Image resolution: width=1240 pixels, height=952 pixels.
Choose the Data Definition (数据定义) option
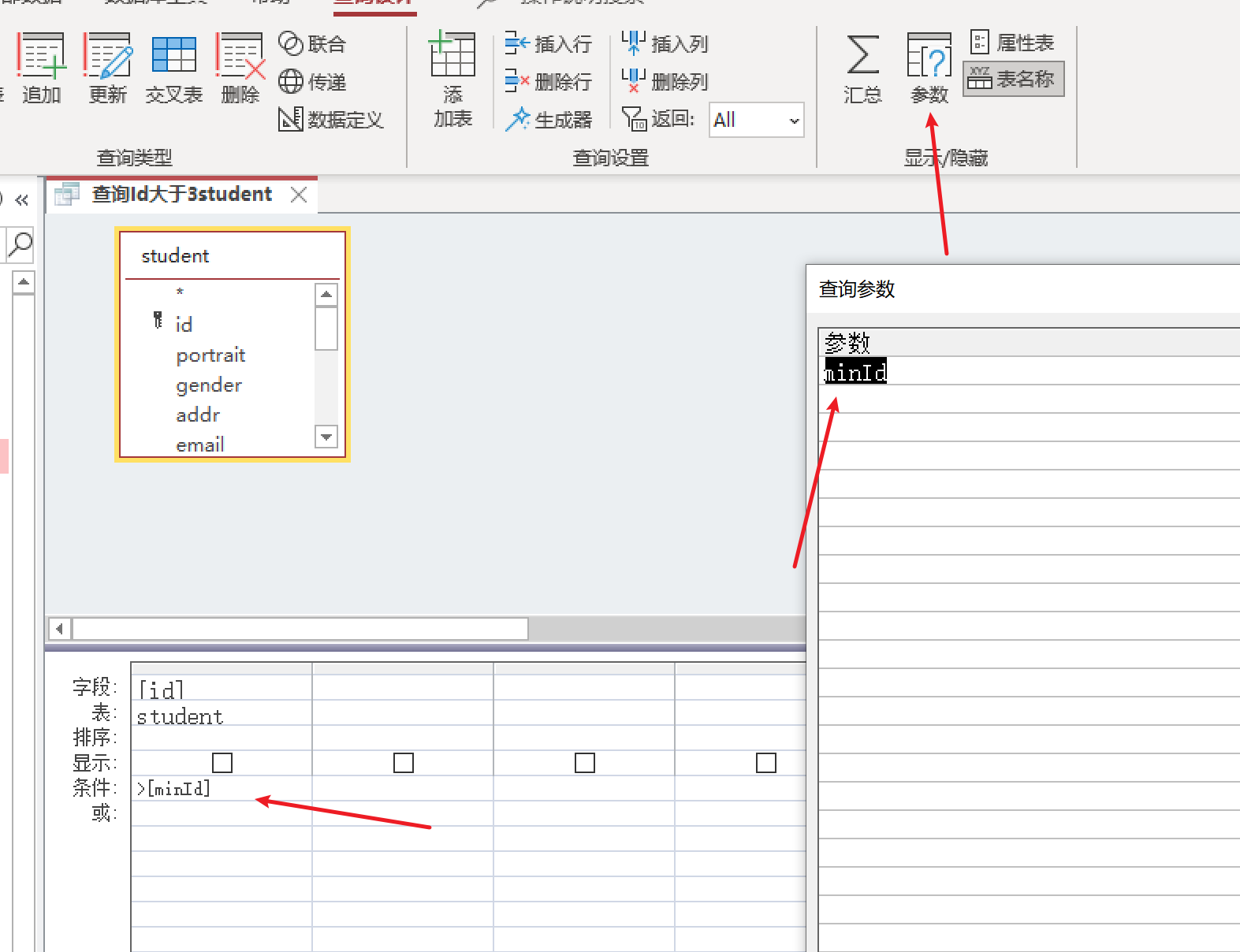coord(331,119)
